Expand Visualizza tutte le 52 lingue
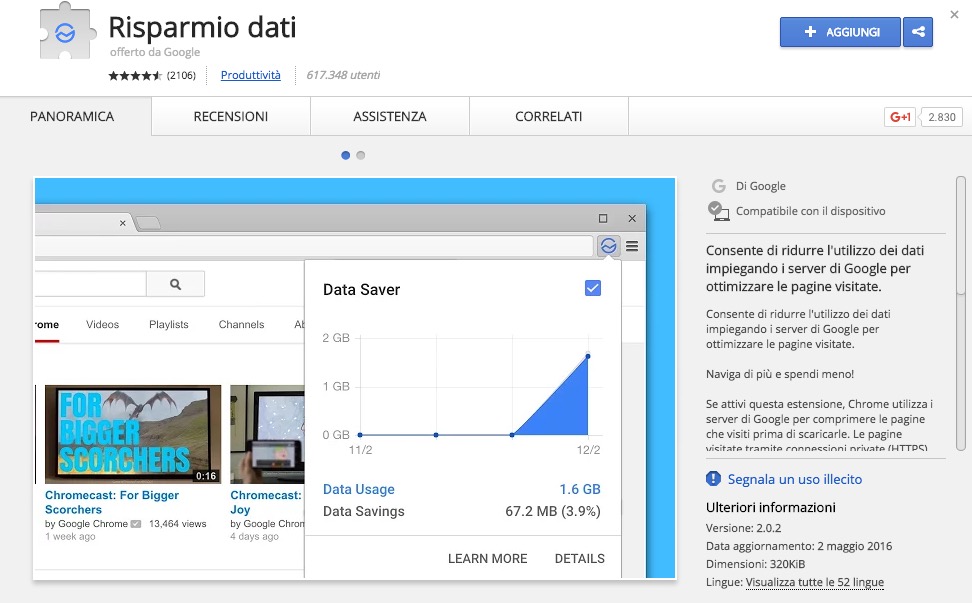Screen dimensions: 972x603 click(814, 582)
